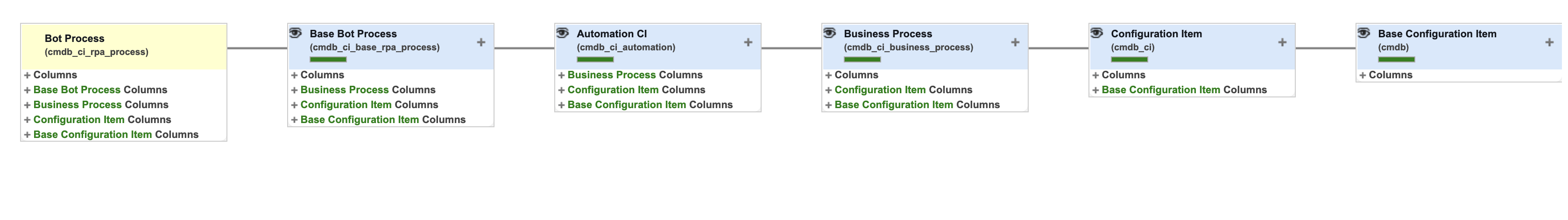Screen dimensions: 1568x220
Task: Click the plus icon on Configuration Item header
Action: point(1283,42)
